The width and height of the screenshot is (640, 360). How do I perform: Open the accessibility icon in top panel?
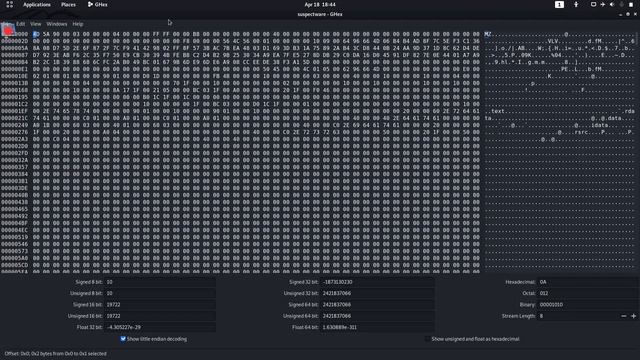576,4
